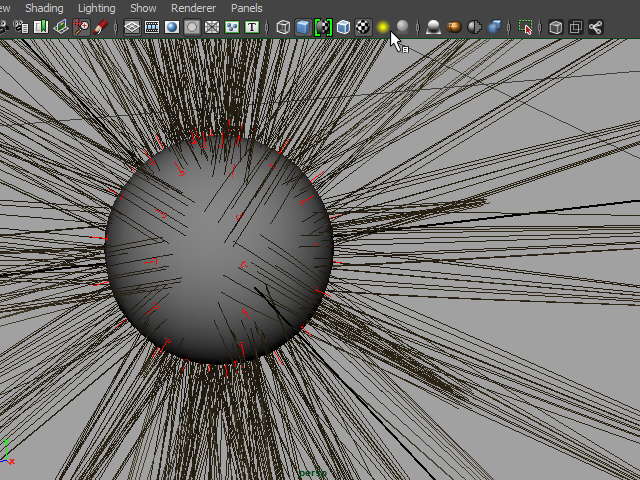Toggle the Safe Action overlay
Viewport: 640px width, 480px height.
(x=232, y=27)
